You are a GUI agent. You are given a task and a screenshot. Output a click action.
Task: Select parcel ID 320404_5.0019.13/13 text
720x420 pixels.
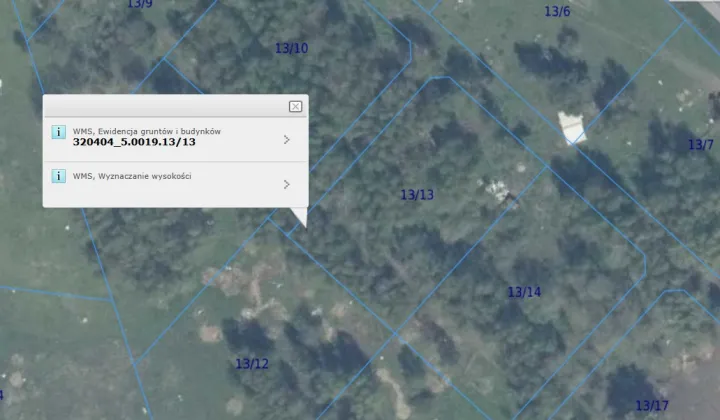point(134,142)
